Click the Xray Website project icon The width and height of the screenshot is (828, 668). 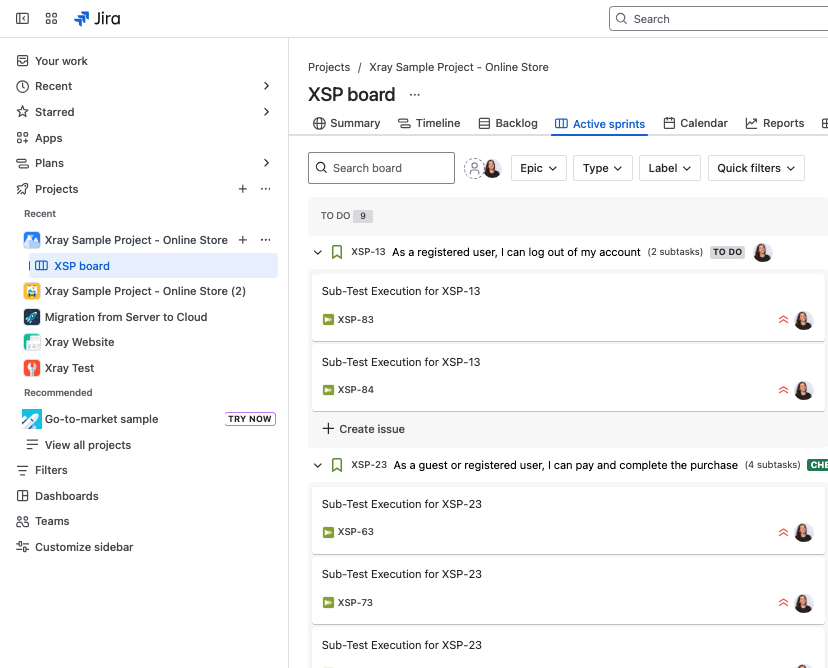coord(32,342)
